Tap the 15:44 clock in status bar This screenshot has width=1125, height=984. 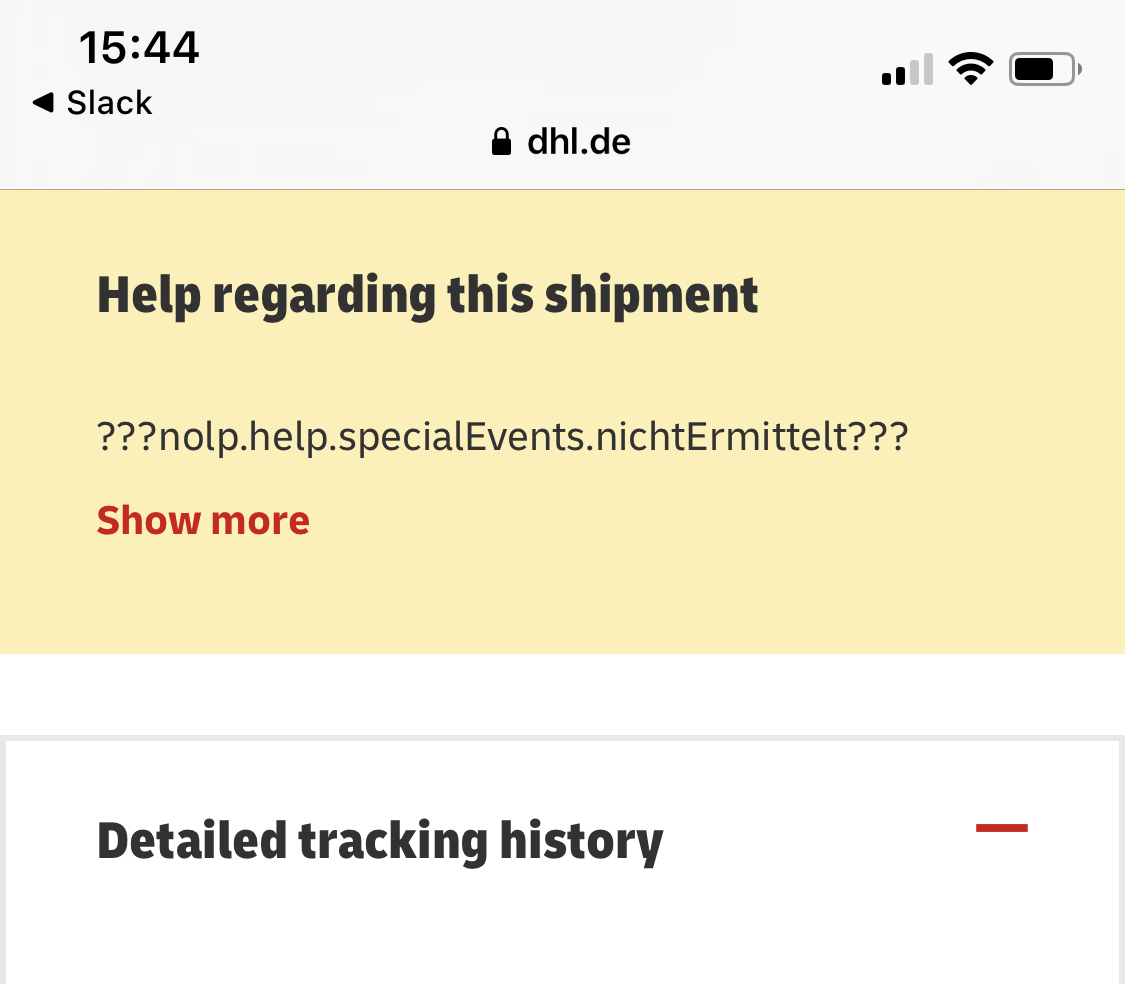pos(139,47)
